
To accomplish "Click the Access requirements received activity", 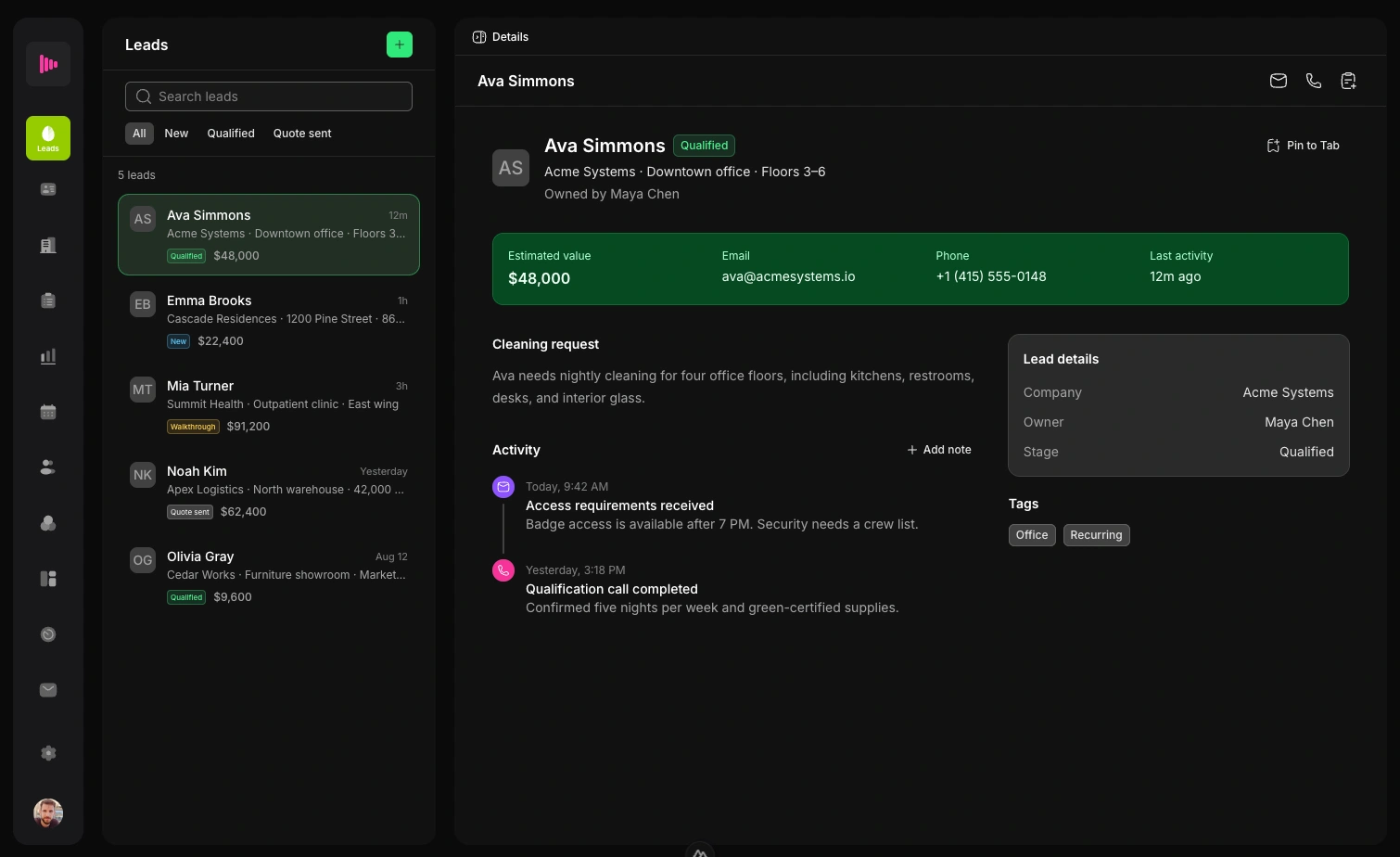I will point(619,505).
